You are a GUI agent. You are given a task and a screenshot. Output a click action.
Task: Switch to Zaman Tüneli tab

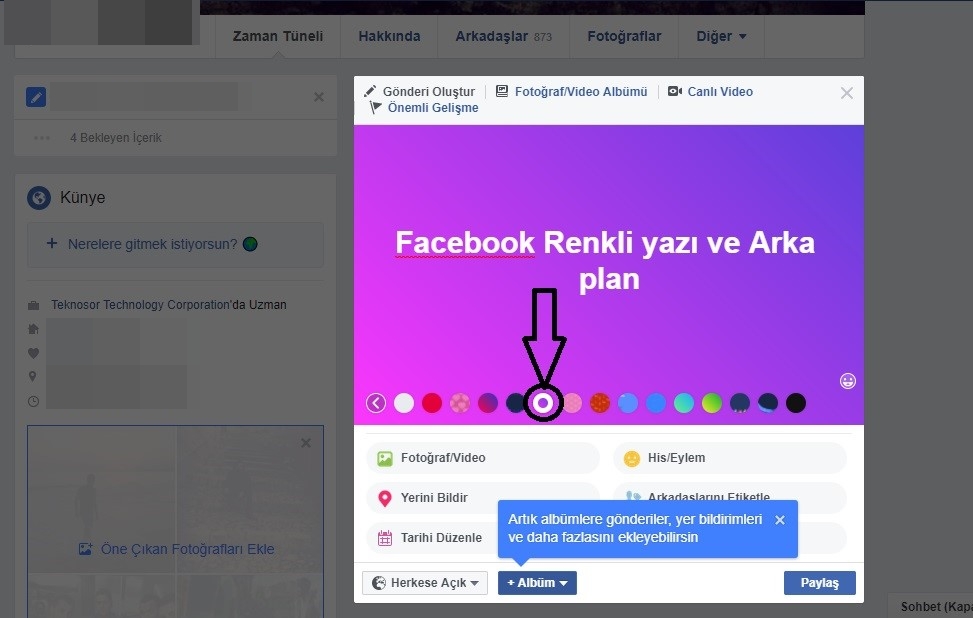278,36
